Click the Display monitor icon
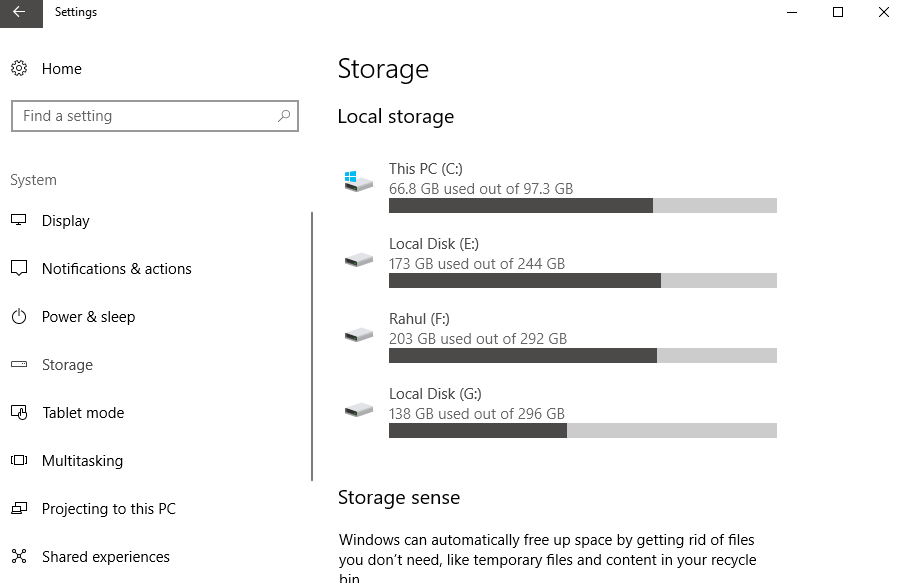The width and height of the screenshot is (900, 583). coord(19,221)
